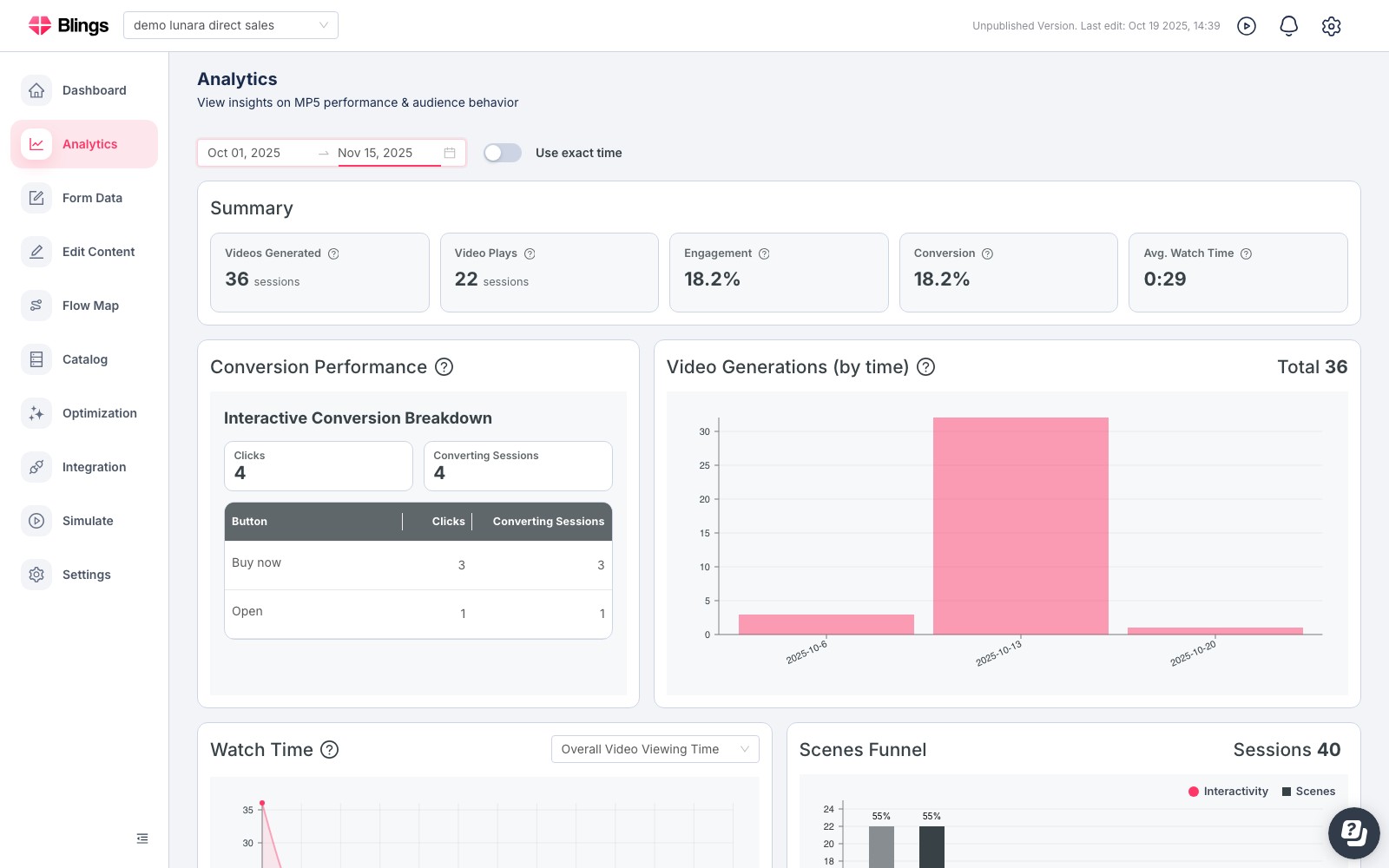The width and height of the screenshot is (1389, 868).
Task: Collapse the sidebar using the menu-fold icon
Action: (x=142, y=838)
